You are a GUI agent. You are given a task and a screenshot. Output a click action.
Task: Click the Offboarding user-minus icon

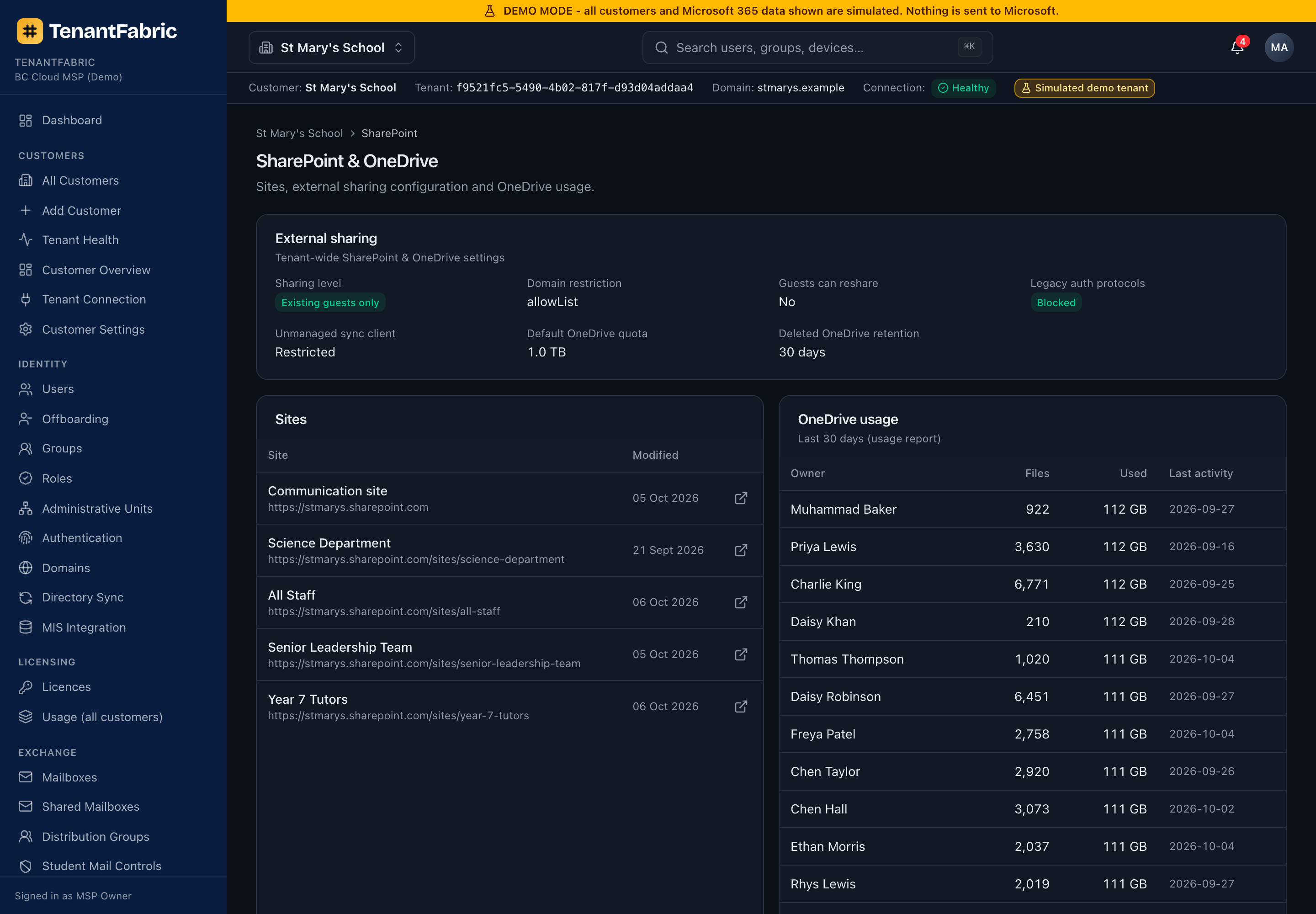(25, 419)
